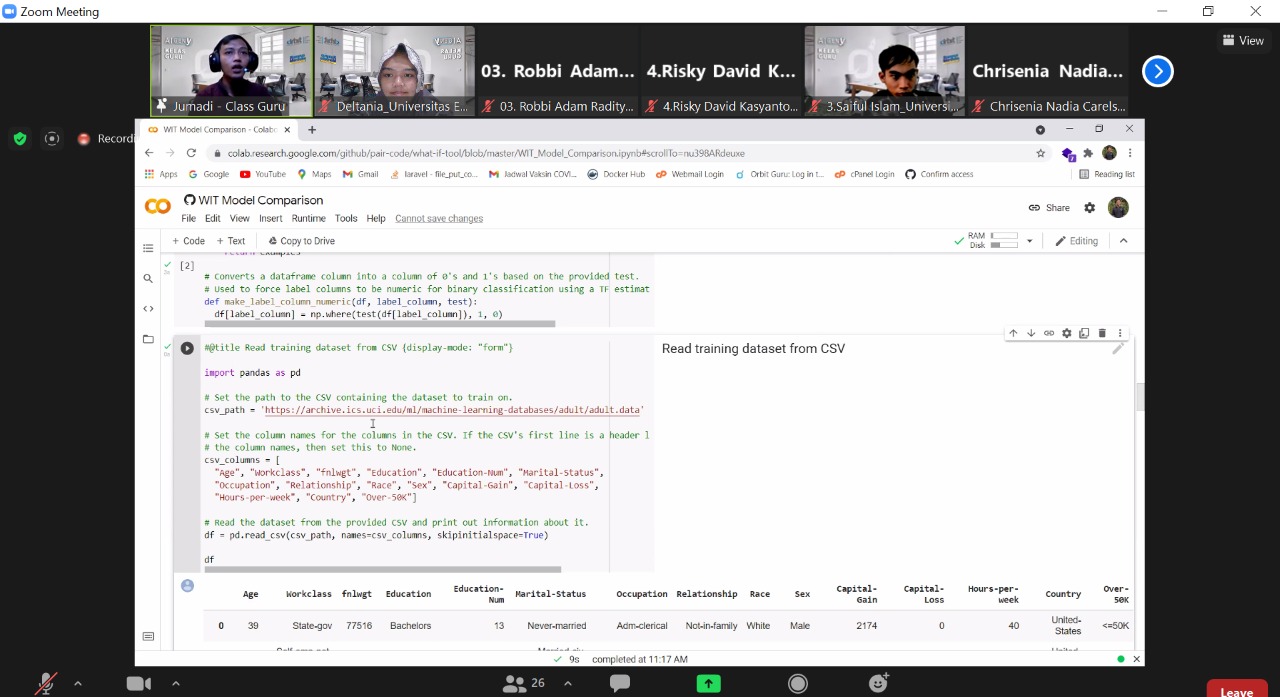Open the Chrome three-dot menu
The width and height of the screenshot is (1280, 697).
(x=1130, y=153)
